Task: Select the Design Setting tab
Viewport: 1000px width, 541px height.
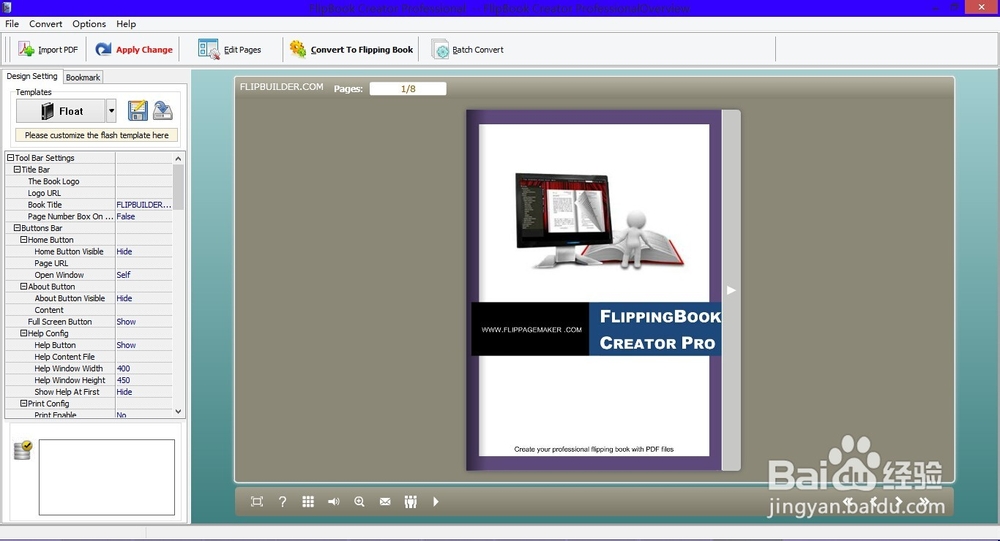Action: pyautogui.click(x=32, y=76)
